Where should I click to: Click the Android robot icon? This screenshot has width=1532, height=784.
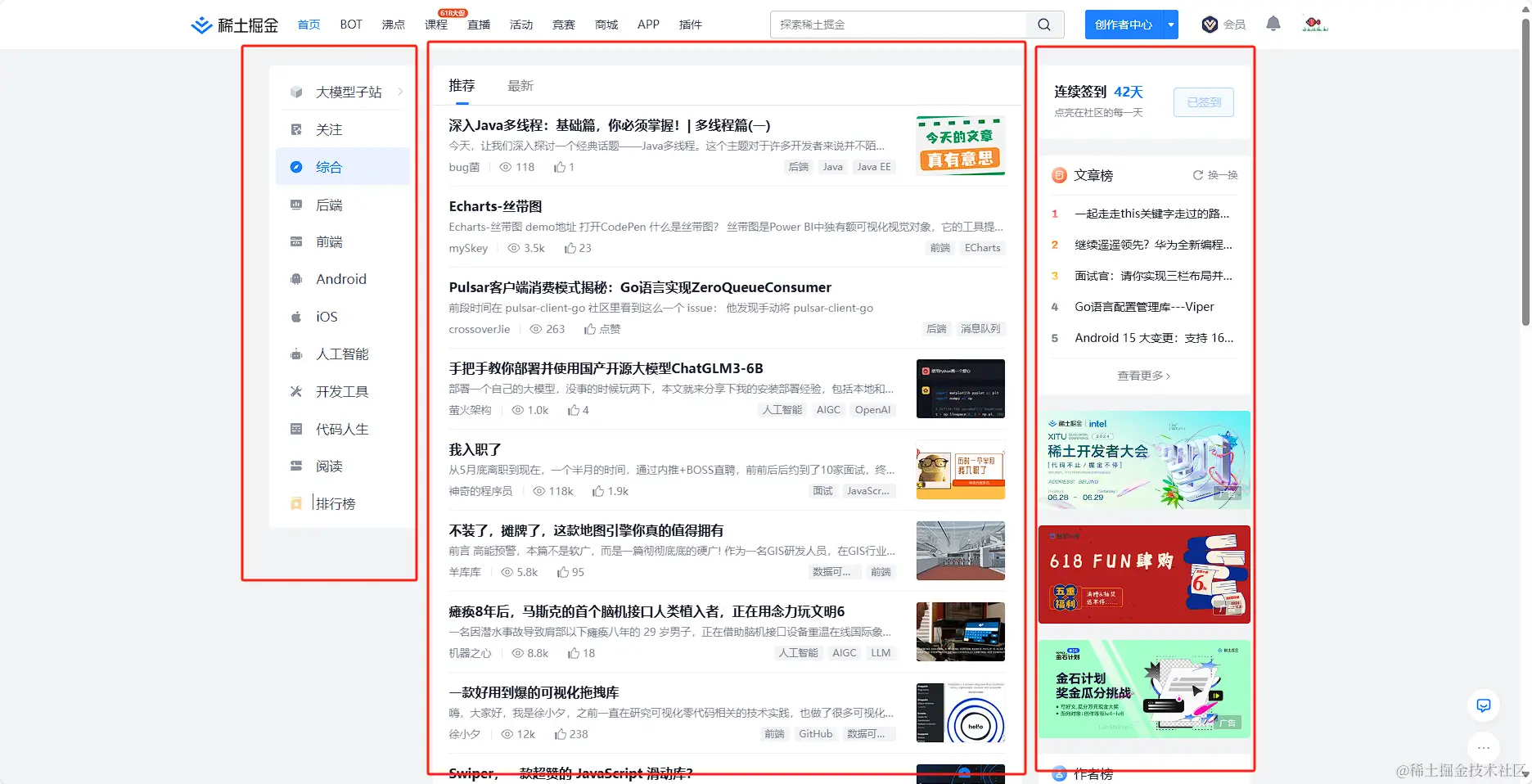pos(296,279)
